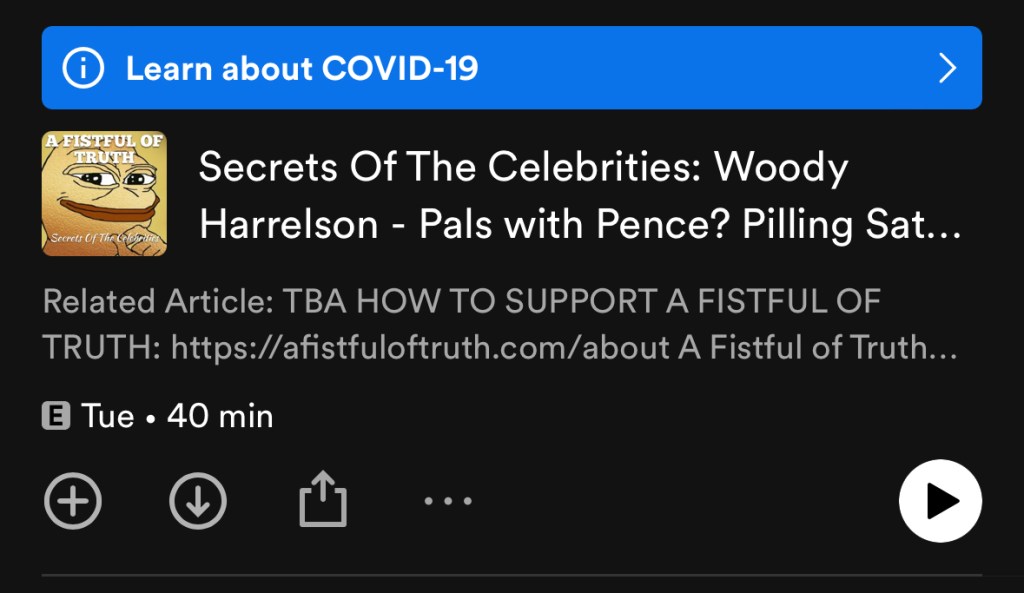Open more options with the three dots
The image size is (1024, 593).
point(448,501)
